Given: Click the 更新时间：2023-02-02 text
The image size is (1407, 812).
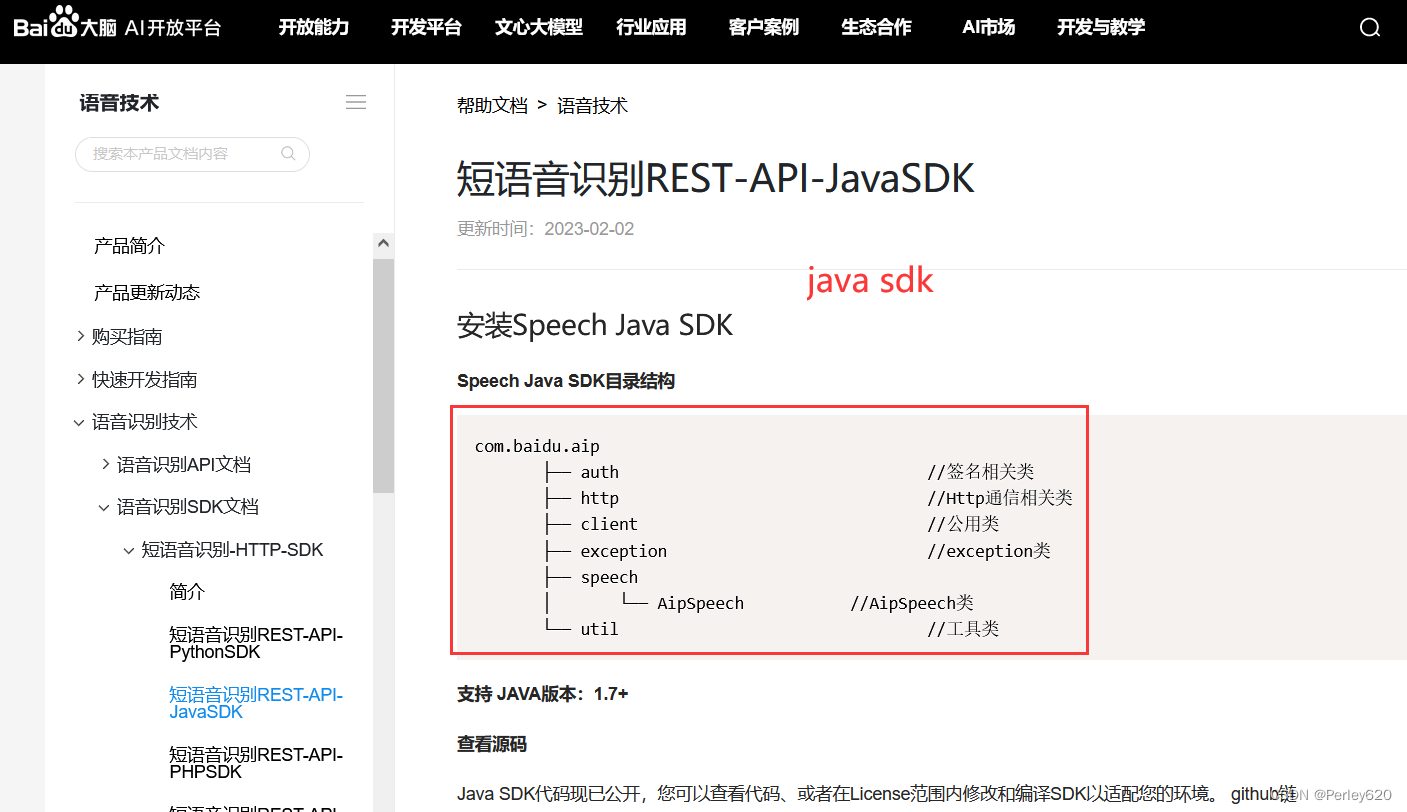Looking at the screenshot, I should (545, 229).
